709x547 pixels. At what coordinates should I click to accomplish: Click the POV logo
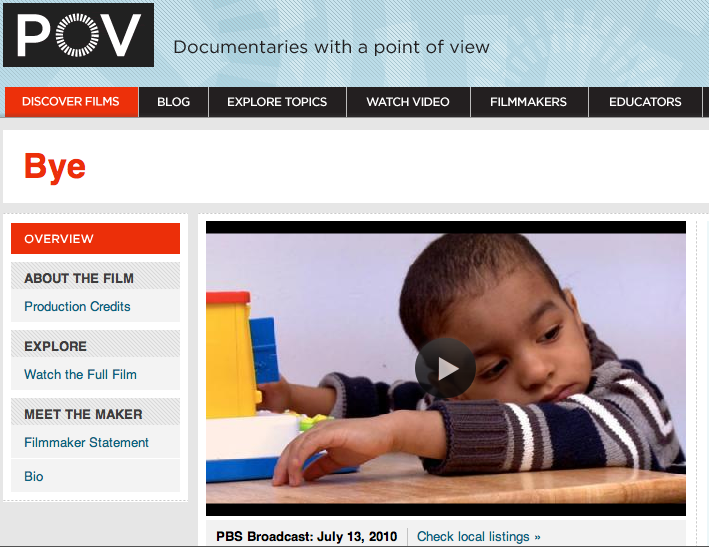click(x=78, y=35)
